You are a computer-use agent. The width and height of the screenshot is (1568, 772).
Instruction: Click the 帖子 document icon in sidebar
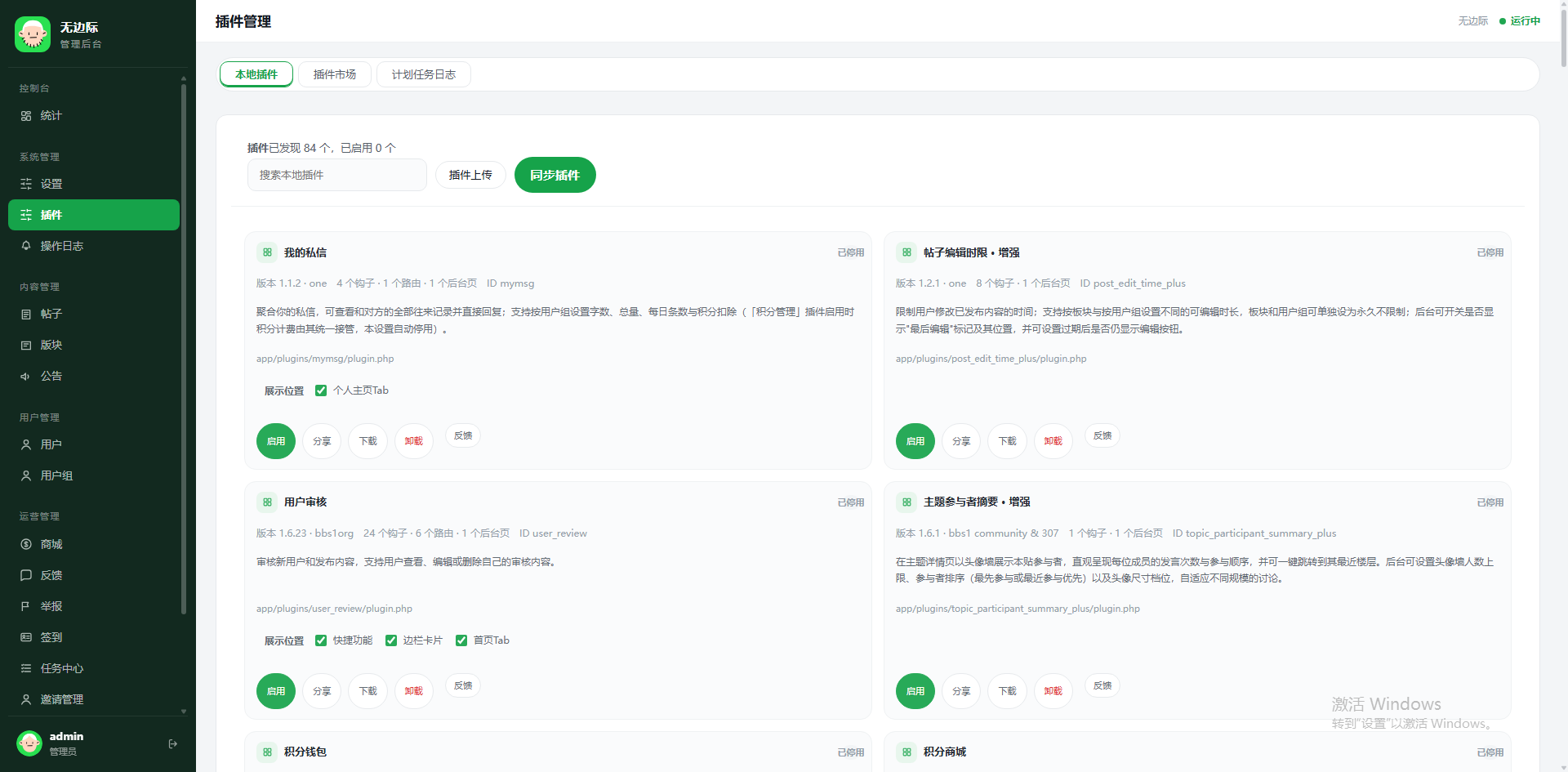26,314
